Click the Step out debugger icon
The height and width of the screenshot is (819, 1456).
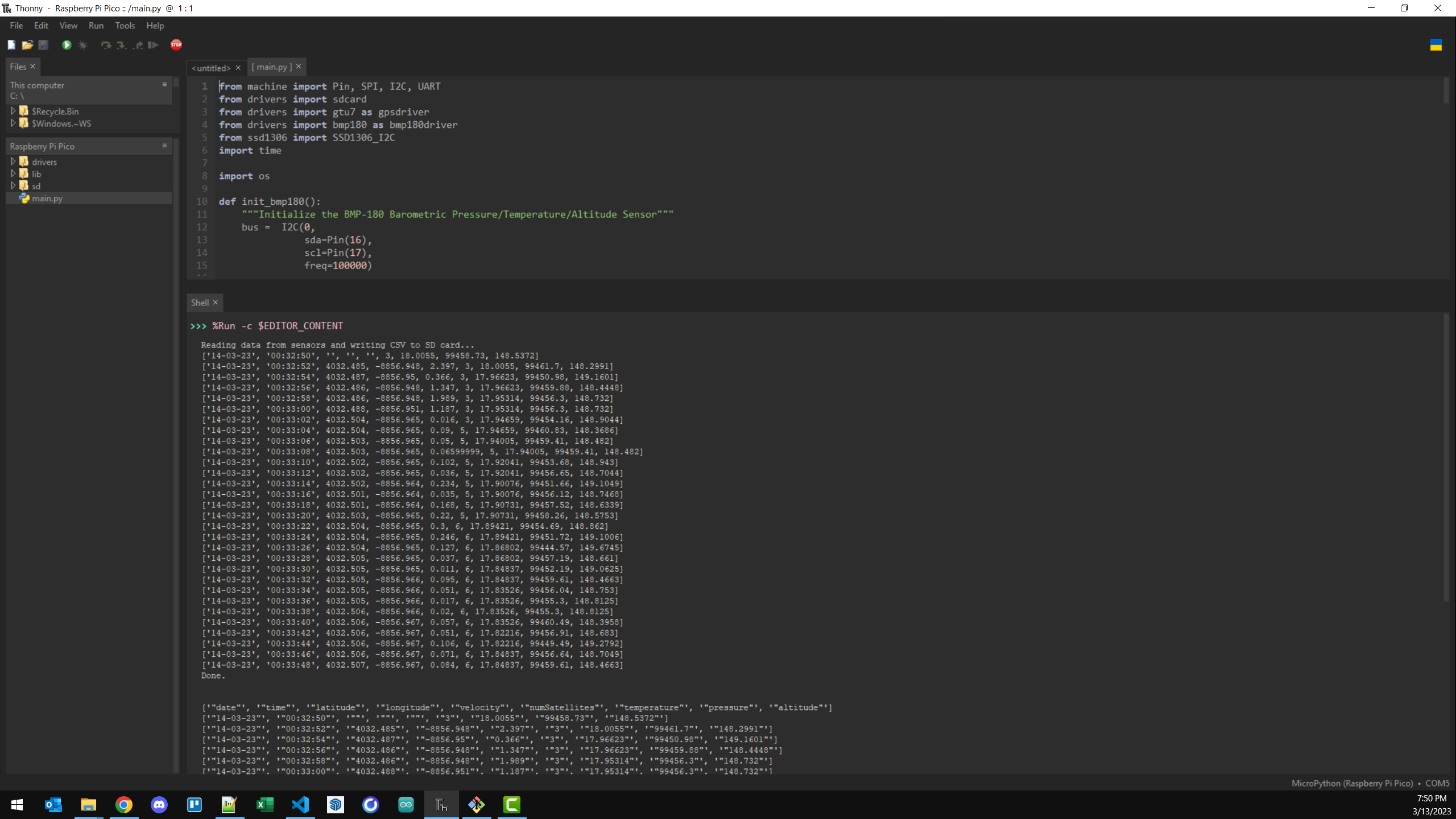pos(138,45)
